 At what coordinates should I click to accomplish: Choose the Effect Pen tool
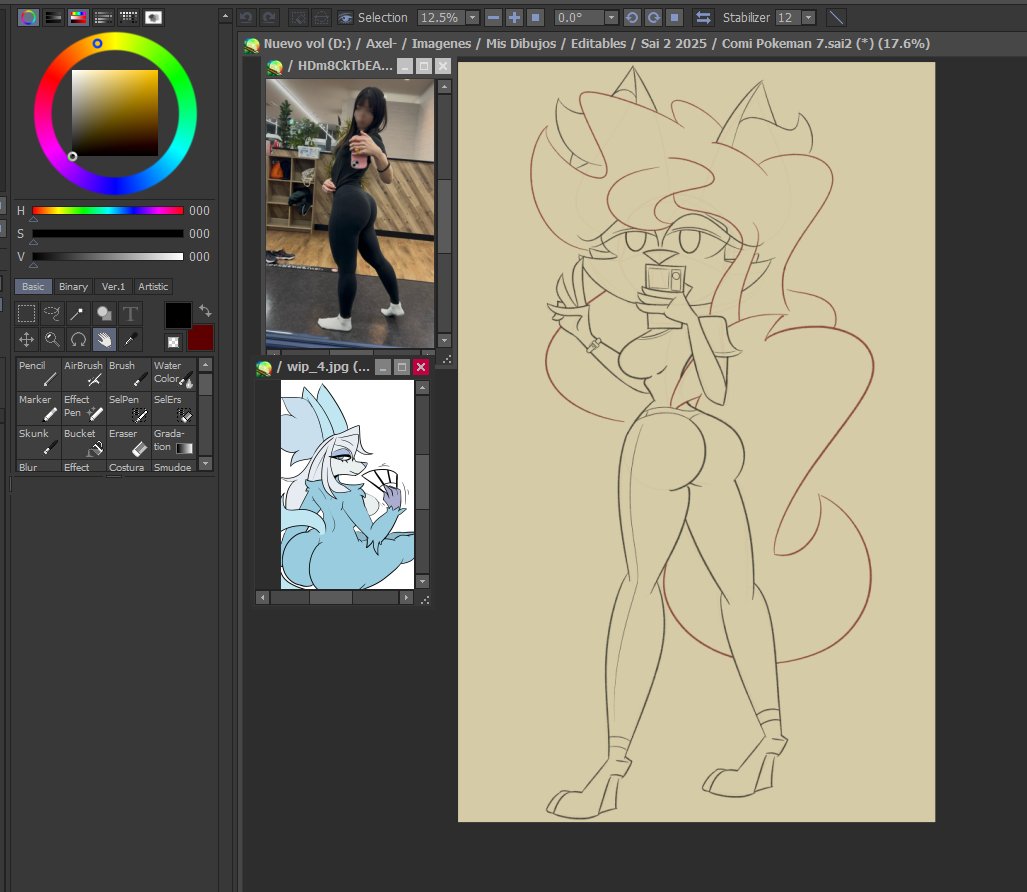coord(83,407)
